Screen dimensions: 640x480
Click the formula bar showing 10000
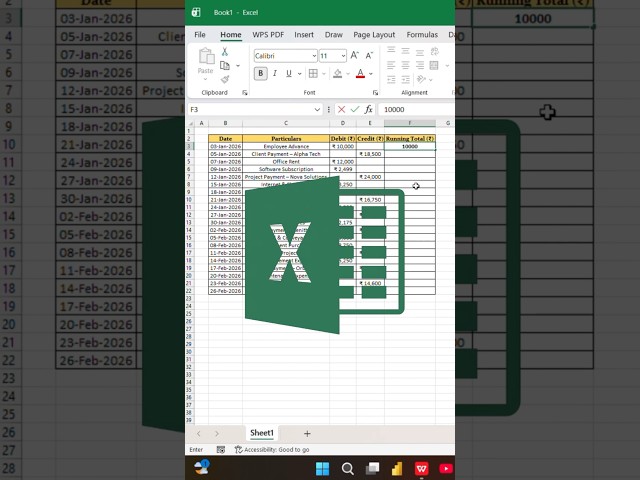[x=417, y=109]
